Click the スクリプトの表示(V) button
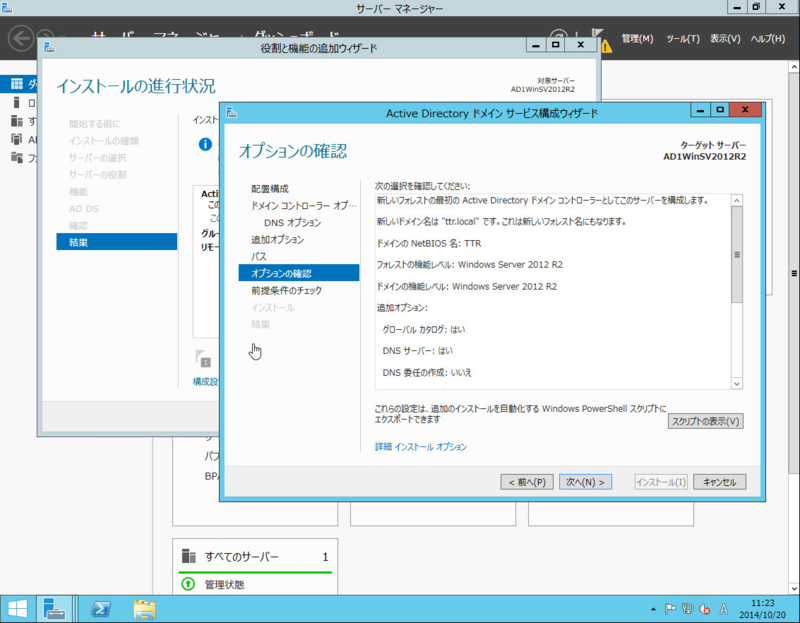This screenshot has height=623, width=800. pos(705,421)
